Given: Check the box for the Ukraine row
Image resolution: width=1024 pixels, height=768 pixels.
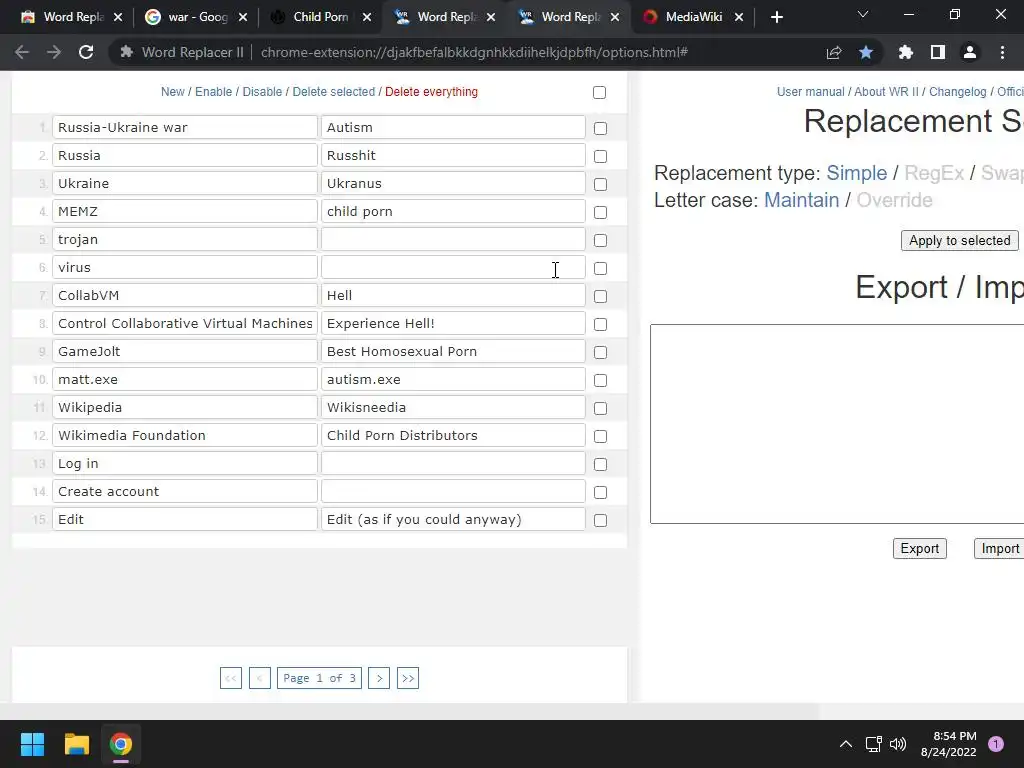Looking at the screenshot, I should 600,185.
